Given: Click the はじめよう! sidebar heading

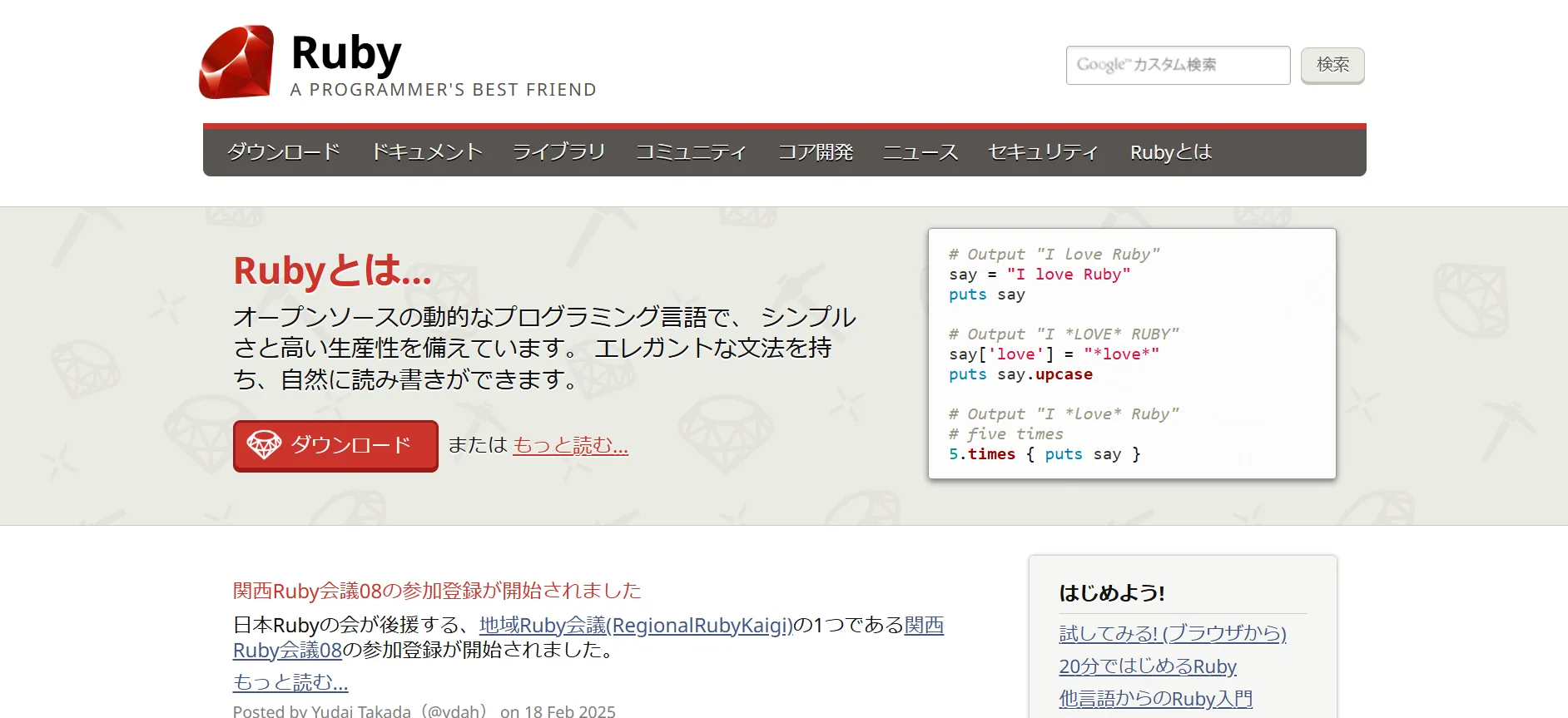Looking at the screenshot, I should tap(1112, 593).
